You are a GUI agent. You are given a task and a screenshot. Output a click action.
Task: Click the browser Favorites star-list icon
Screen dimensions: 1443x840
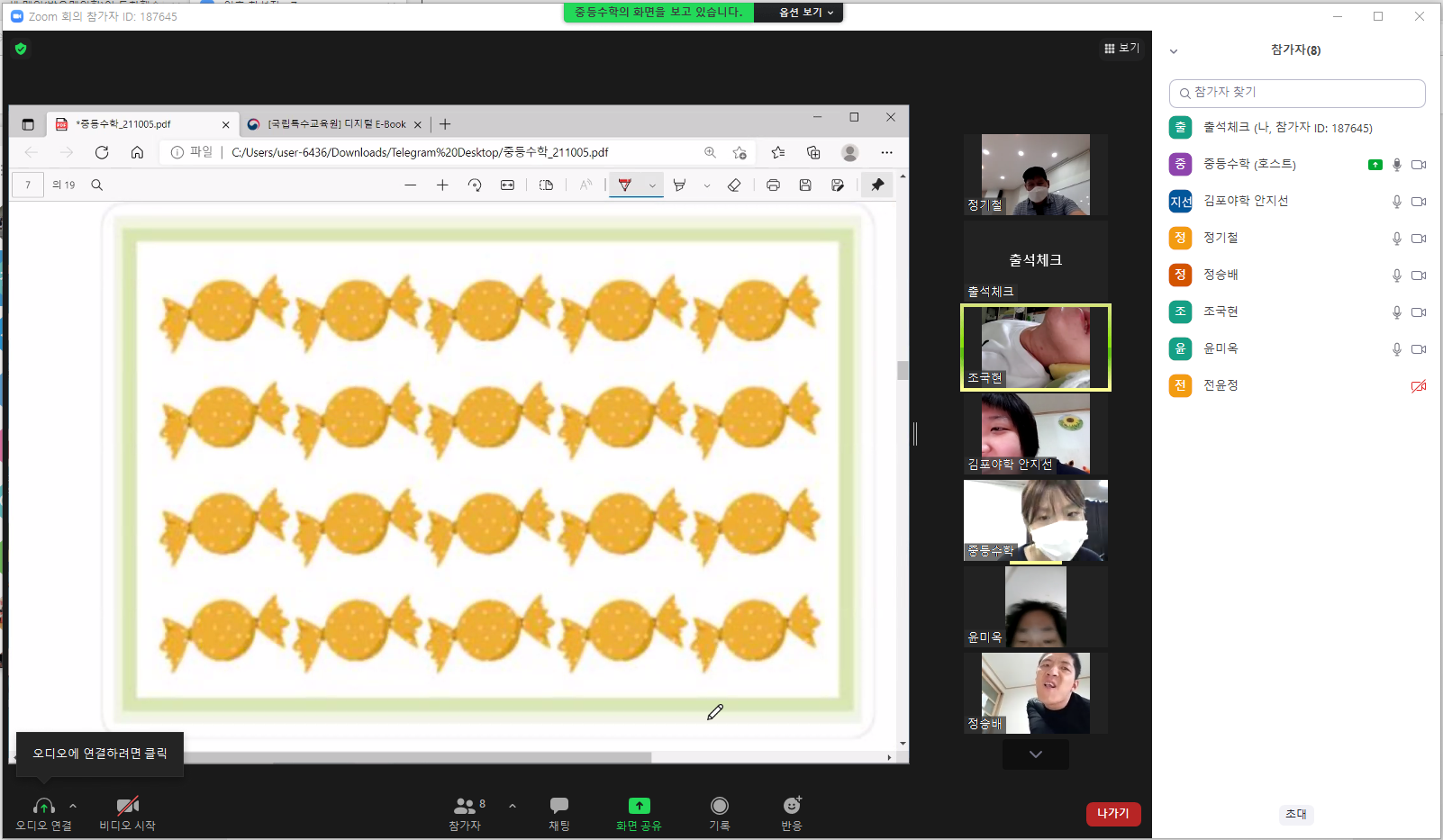click(778, 152)
